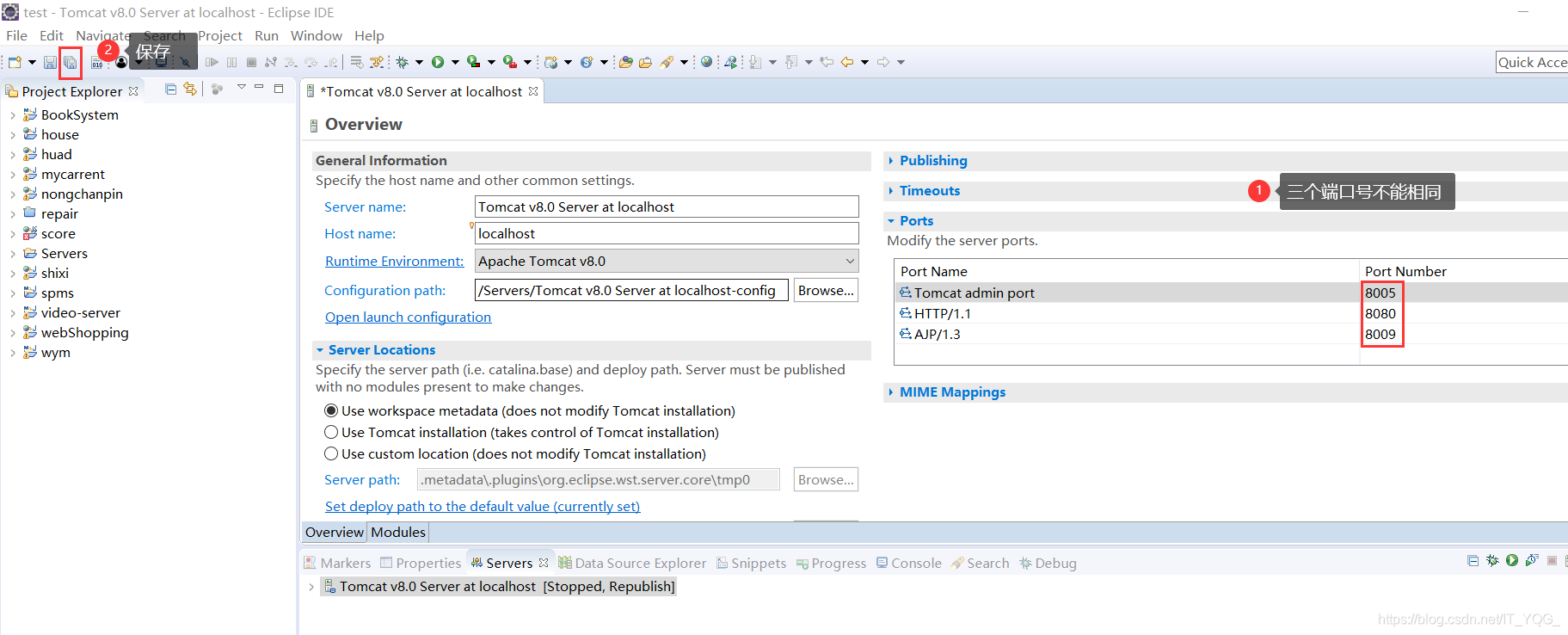Click the Debug bug icon in main toolbar
This screenshot has height=635, width=1568.
[402, 62]
